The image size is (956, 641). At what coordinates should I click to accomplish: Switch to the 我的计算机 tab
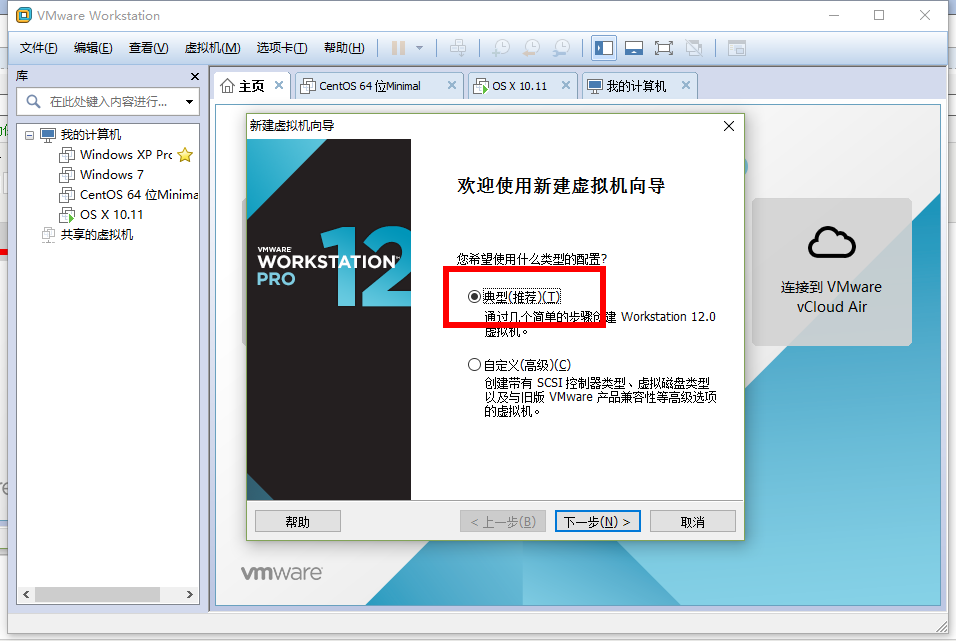(x=636, y=86)
